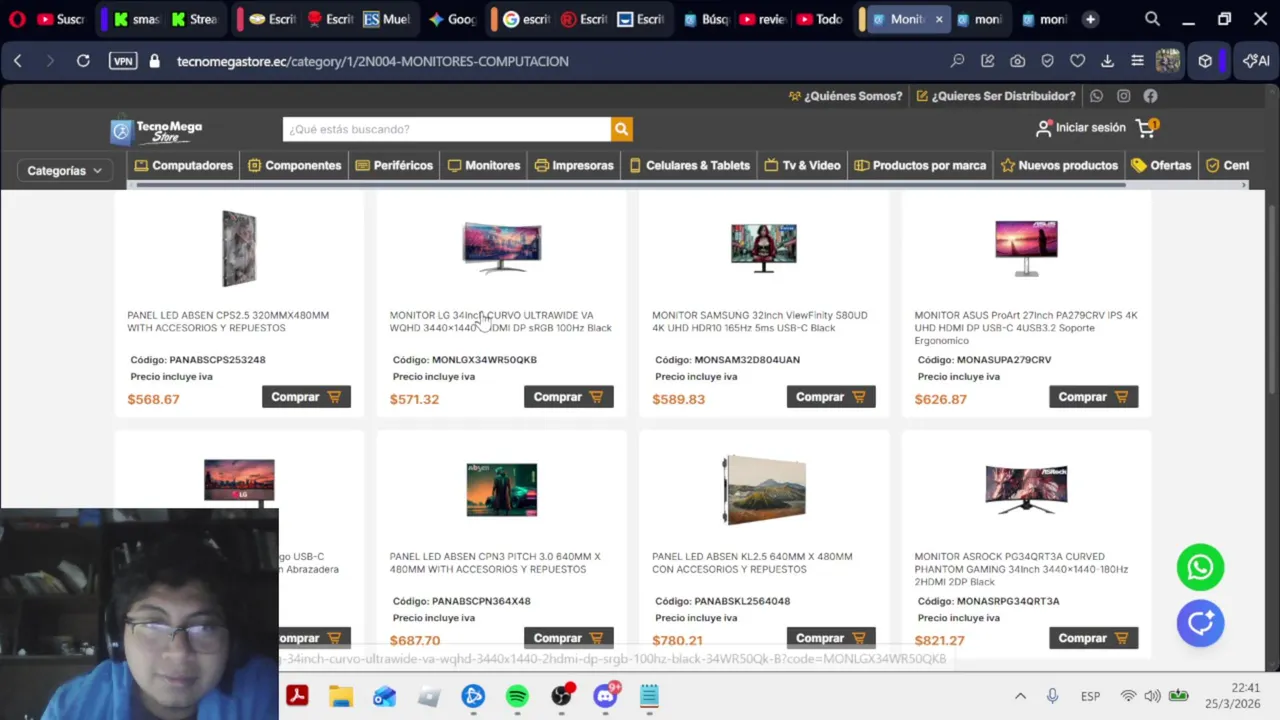Expand the Categorías dropdown

pyautogui.click(x=65, y=171)
